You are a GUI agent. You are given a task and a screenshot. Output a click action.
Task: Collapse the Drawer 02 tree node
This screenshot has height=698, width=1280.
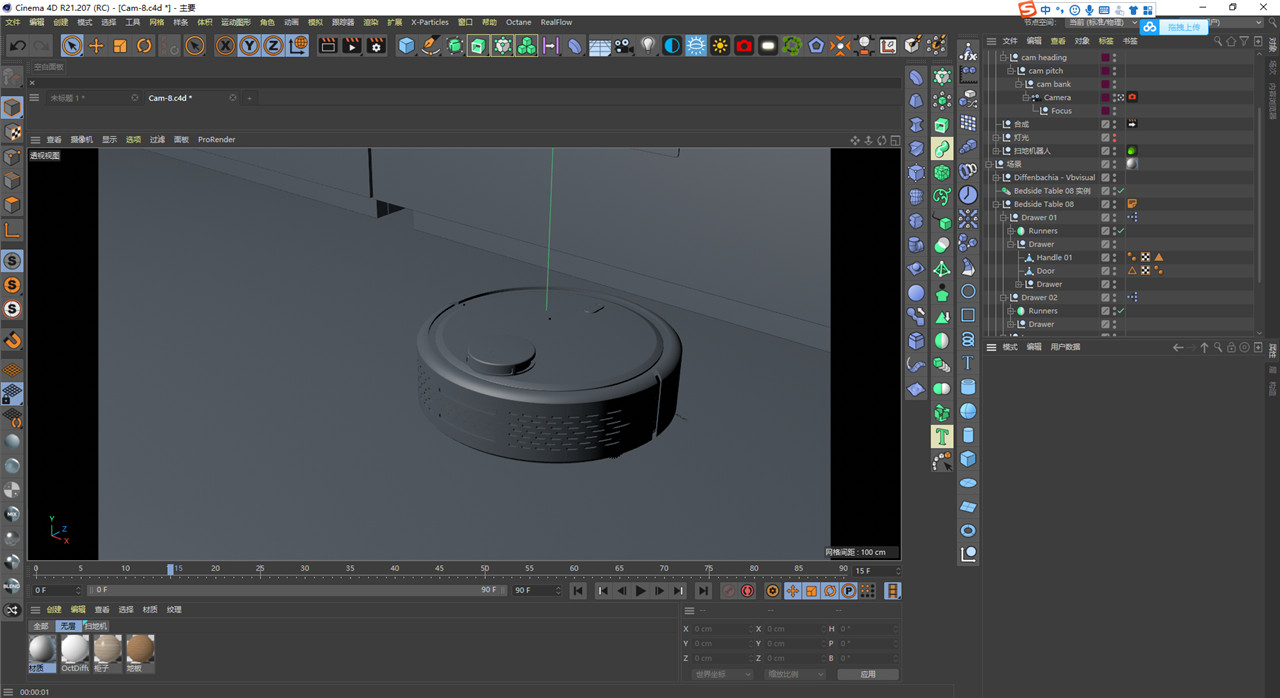click(1003, 298)
